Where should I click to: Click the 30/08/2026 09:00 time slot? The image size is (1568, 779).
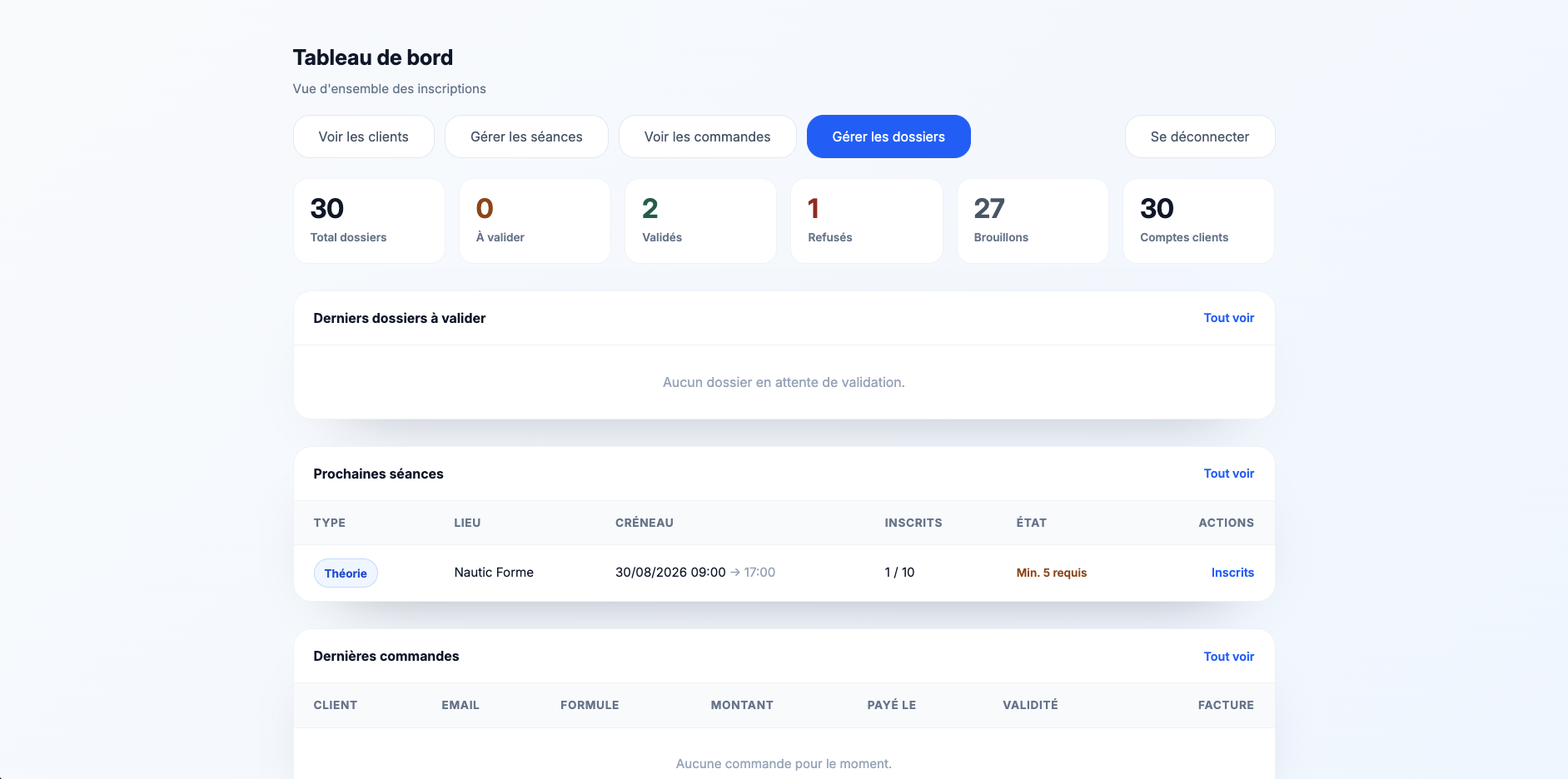670,573
